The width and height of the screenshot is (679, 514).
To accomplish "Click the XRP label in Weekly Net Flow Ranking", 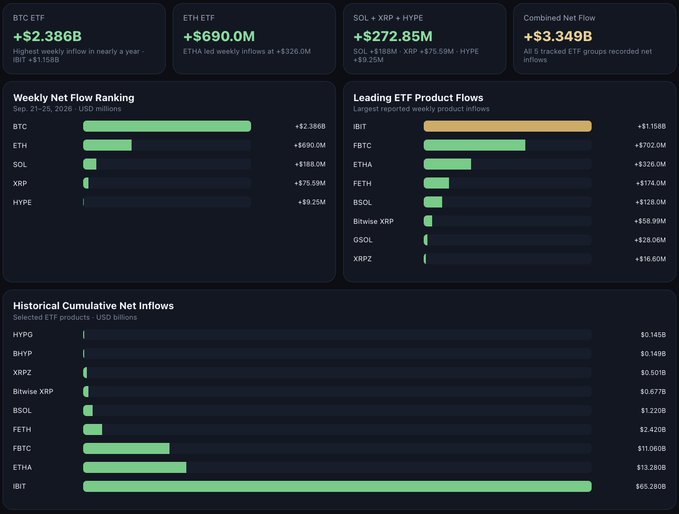I will point(20,184).
